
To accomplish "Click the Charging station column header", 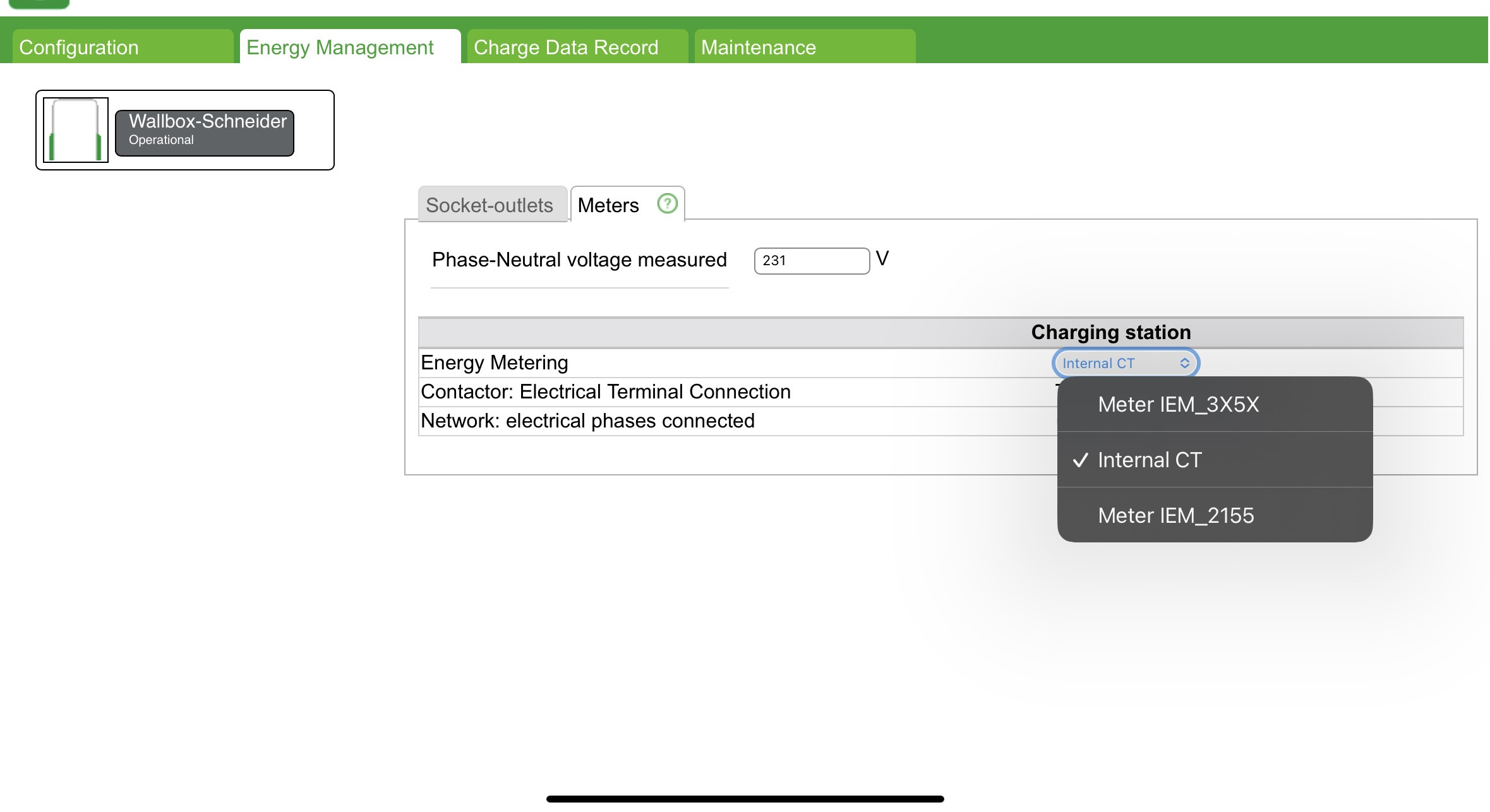I will 1110,332.
